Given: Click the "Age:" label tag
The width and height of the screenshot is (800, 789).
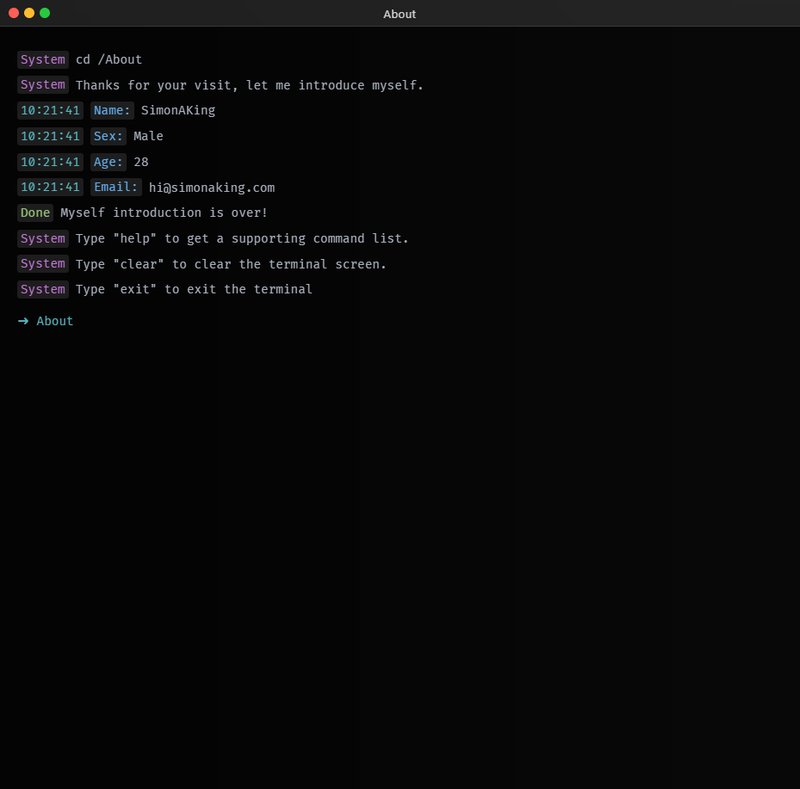Looking at the screenshot, I should click(108, 162).
